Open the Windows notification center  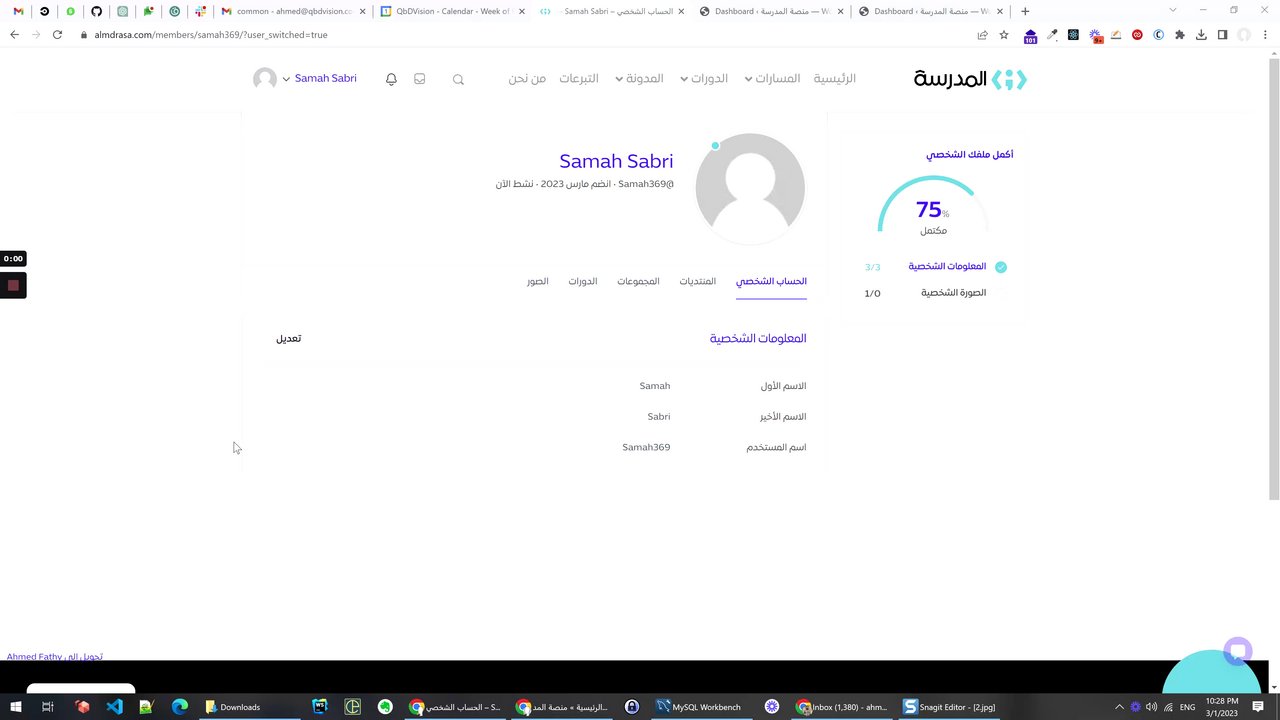1258,707
